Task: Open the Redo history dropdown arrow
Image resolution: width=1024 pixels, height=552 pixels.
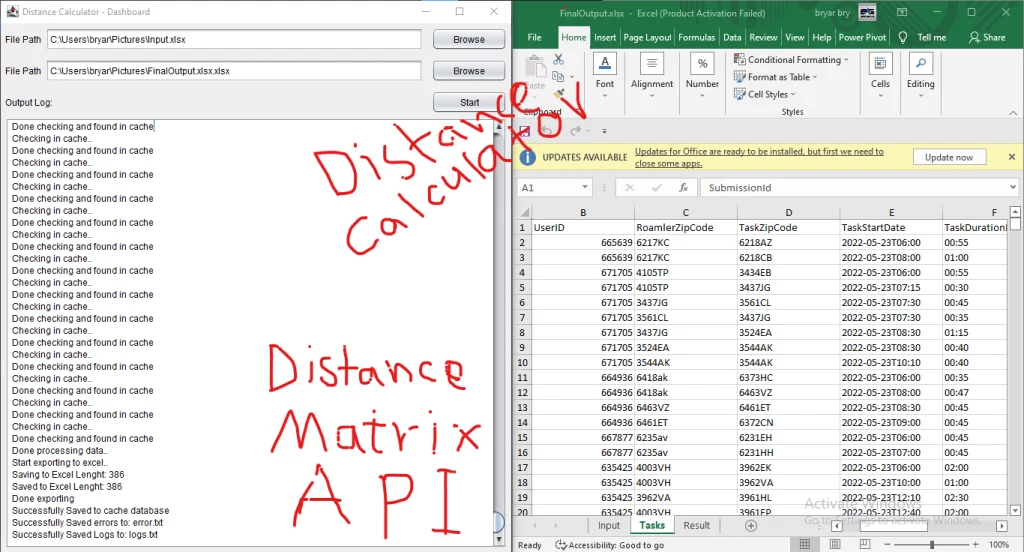Action: [588, 131]
